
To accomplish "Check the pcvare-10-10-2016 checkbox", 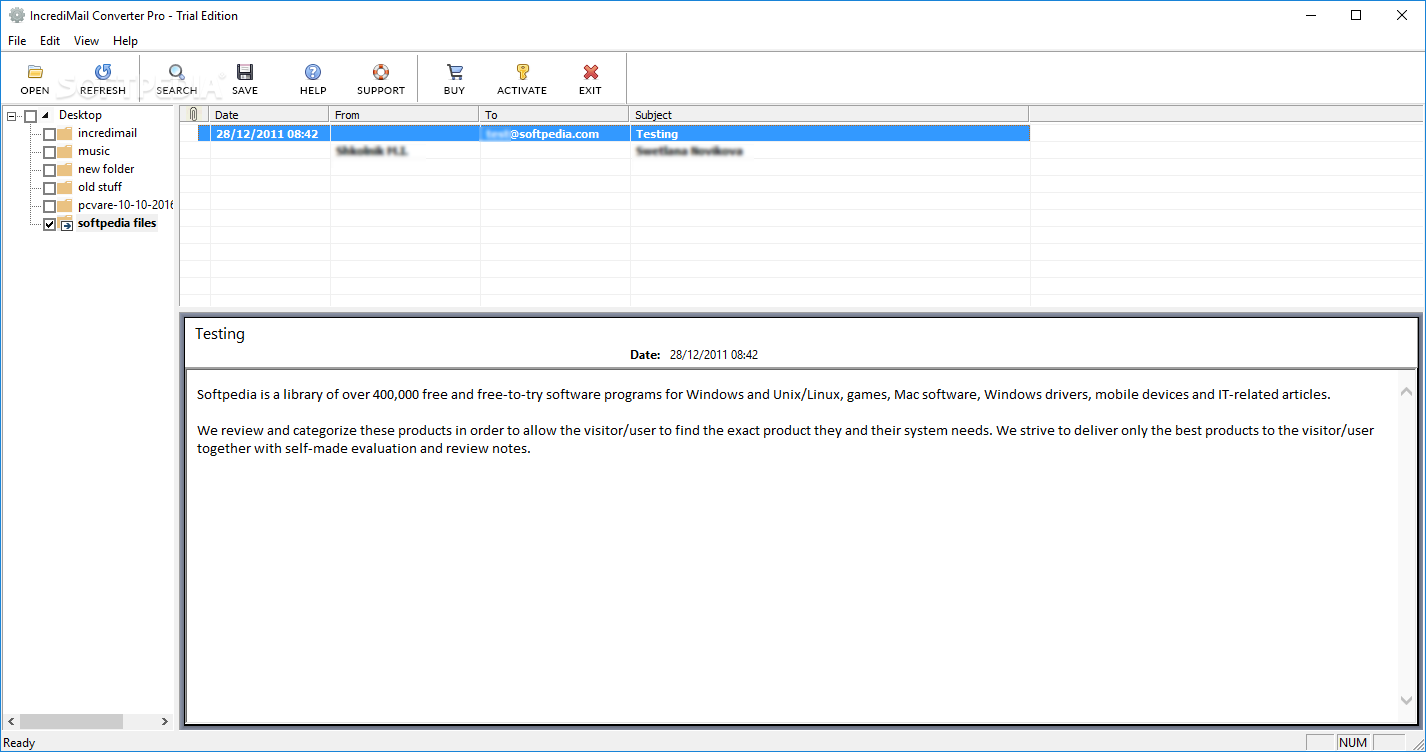I will point(49,206).
